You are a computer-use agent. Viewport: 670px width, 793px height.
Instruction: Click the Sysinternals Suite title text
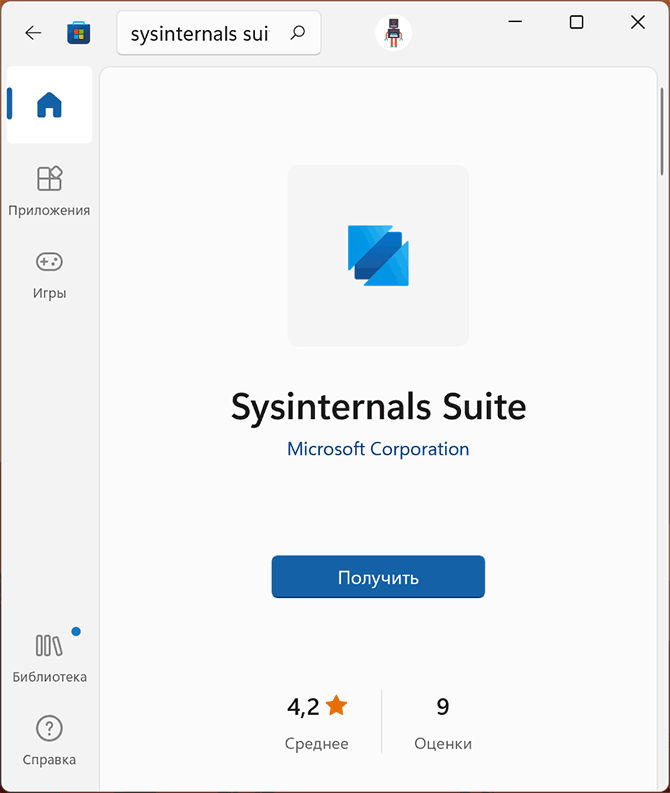(378, 407)
